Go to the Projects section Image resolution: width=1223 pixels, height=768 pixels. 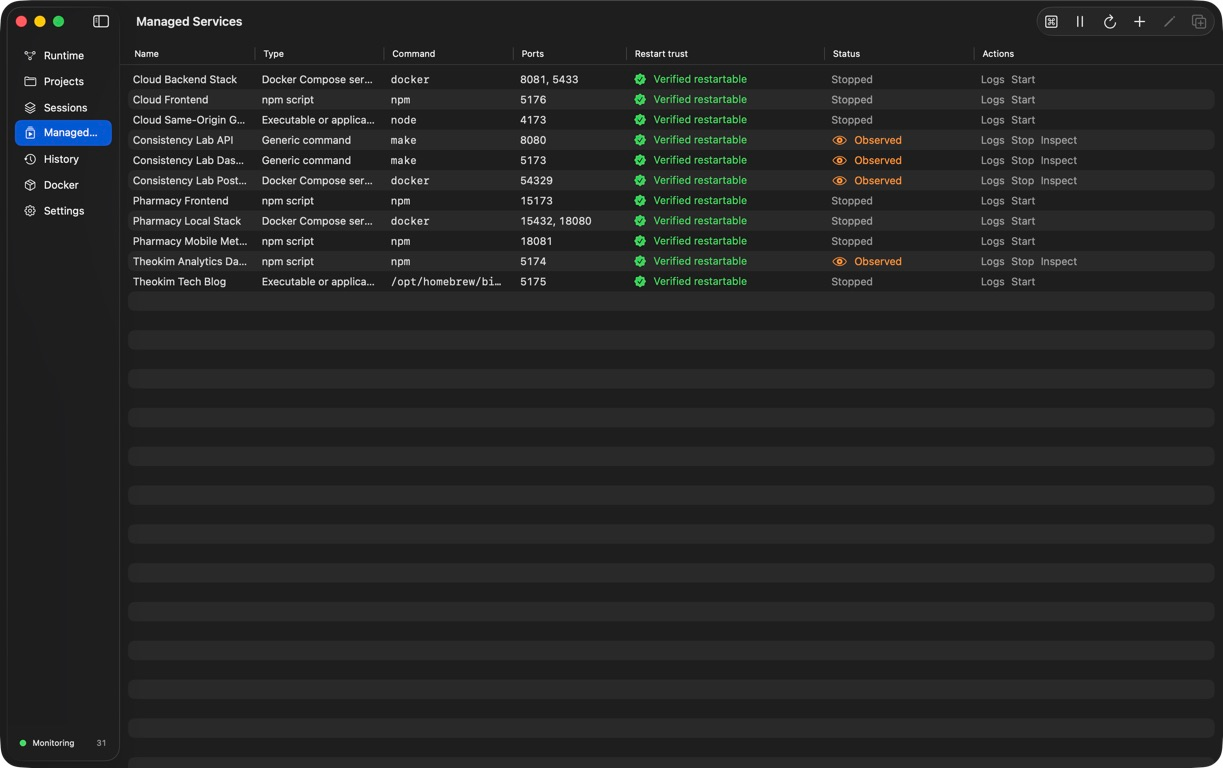63,82
